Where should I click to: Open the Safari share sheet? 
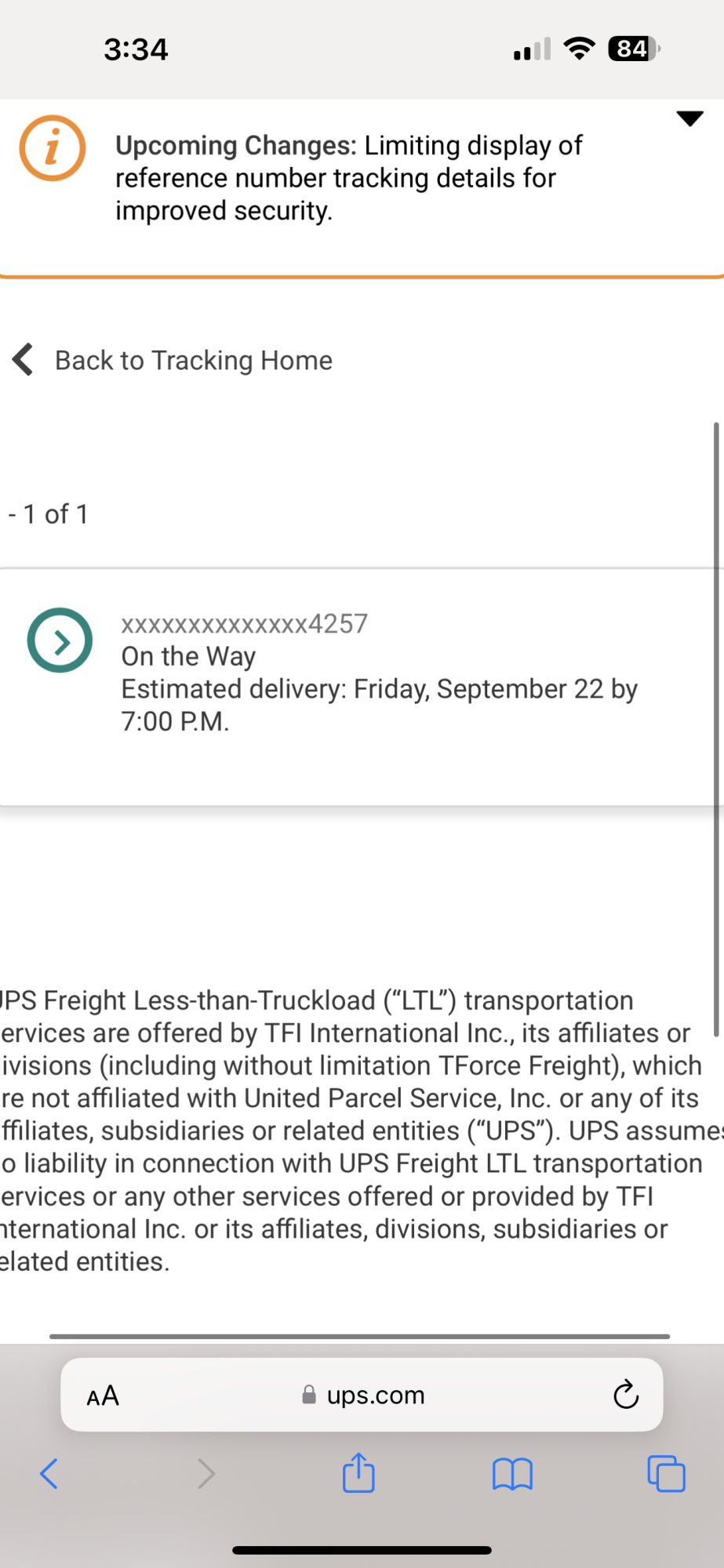point(358,1472)
